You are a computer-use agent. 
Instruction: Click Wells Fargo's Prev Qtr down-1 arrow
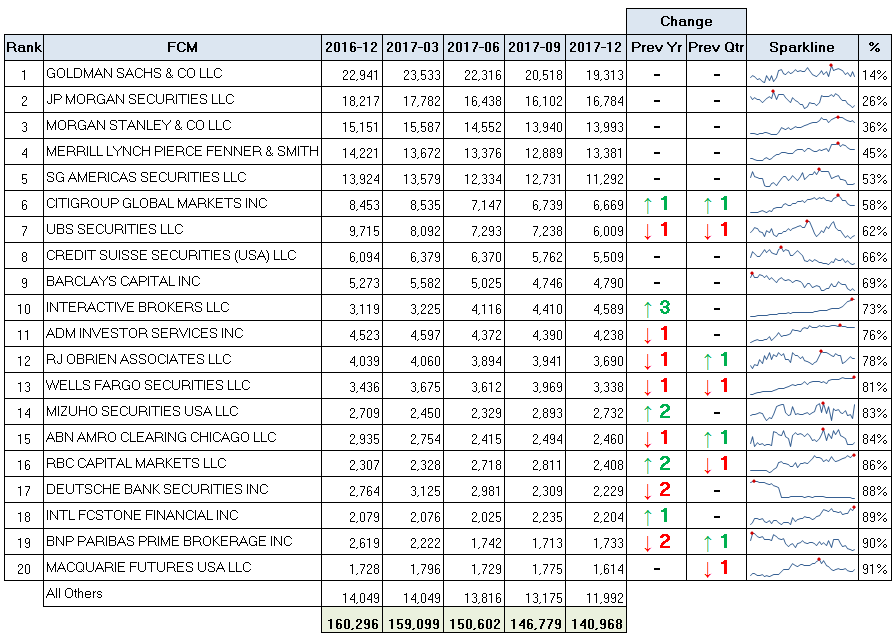pyautogui.click(x=716, y=386)
